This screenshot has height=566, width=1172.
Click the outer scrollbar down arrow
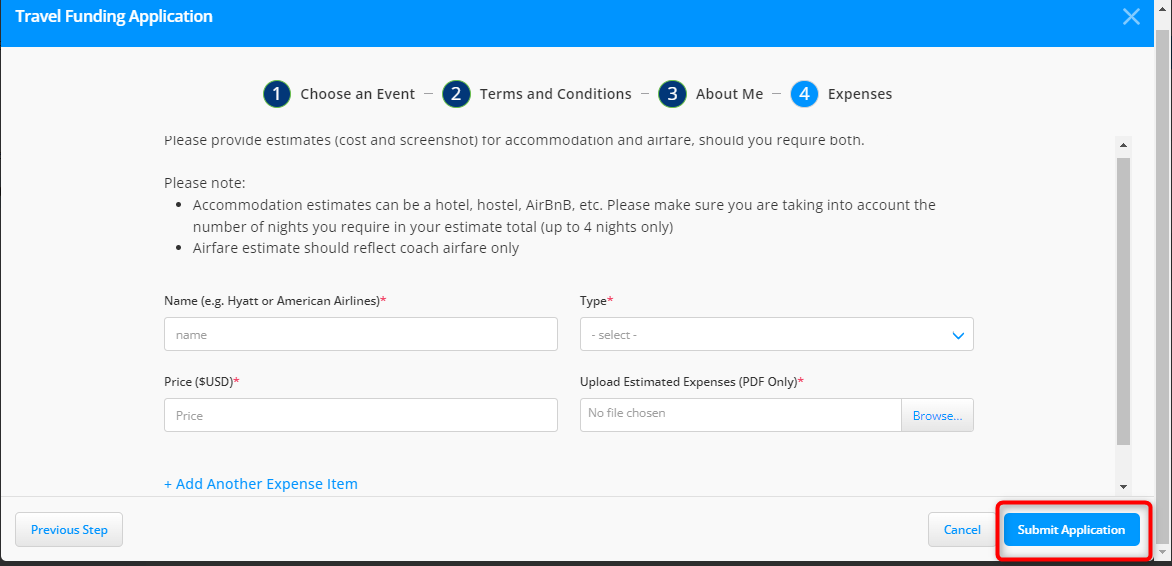coord(1162,552)
